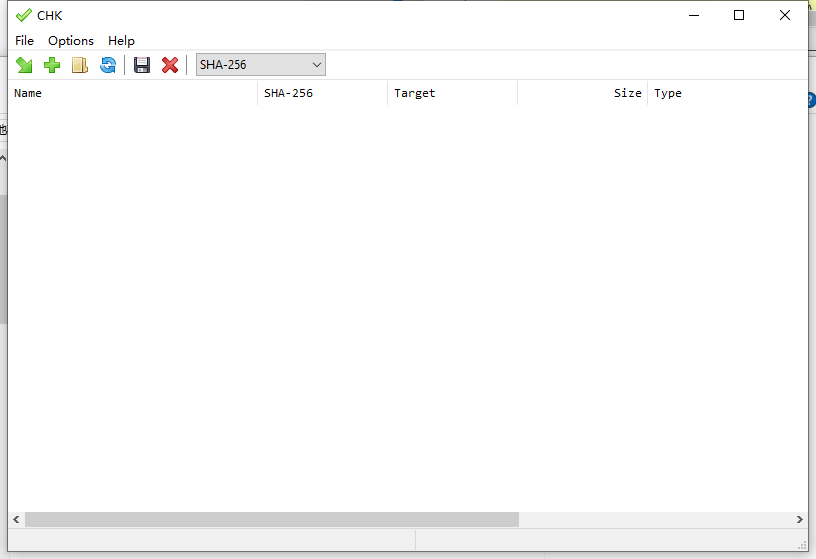Click the green arrow open icon

pyautogui.click(x=24, y=65)
